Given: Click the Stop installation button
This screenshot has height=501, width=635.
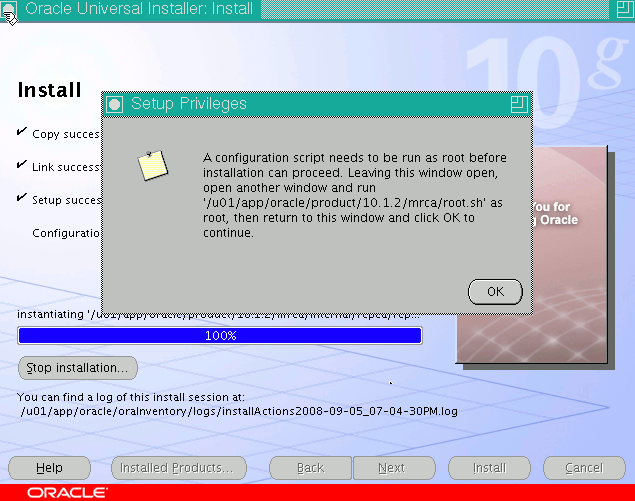Looking at the screenshot, I should point(78,368).
